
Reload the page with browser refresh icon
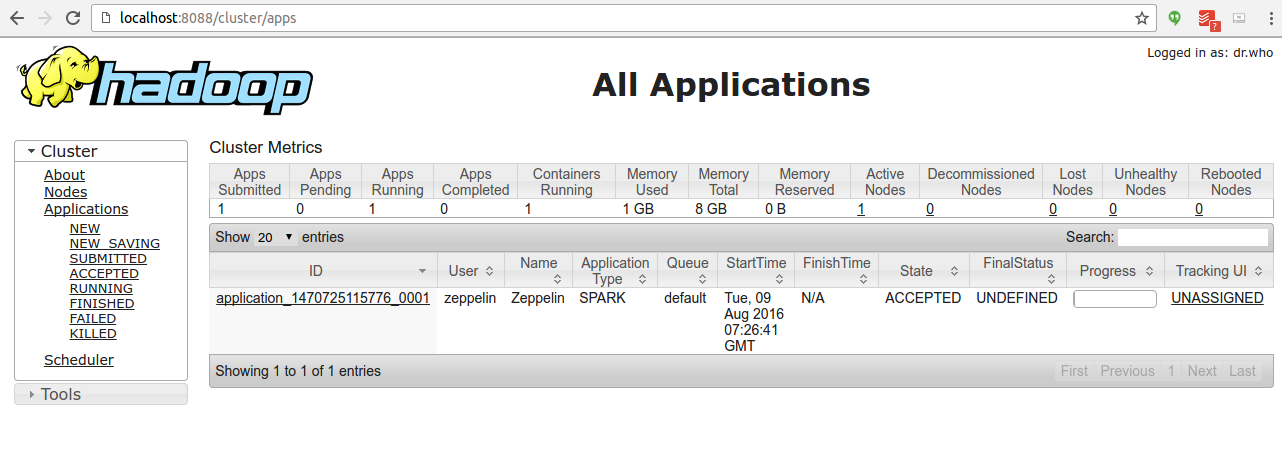(x=73, y=18)
